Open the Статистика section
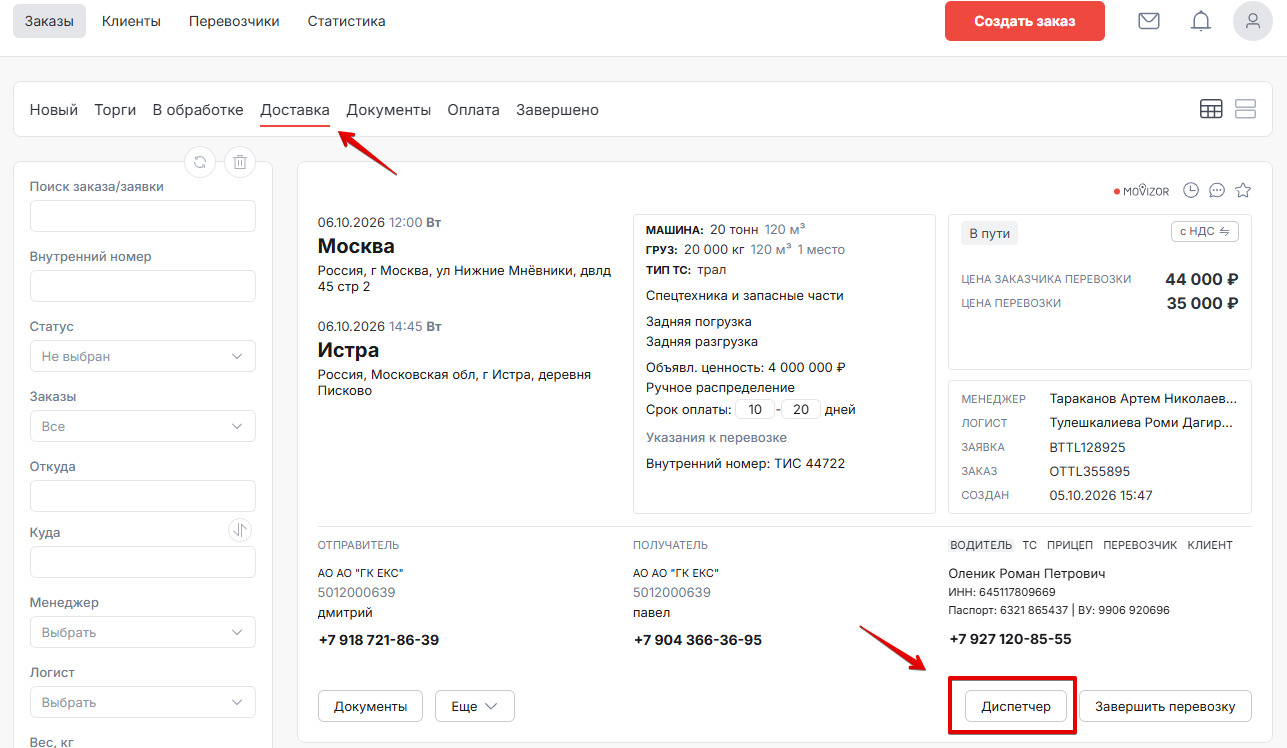 click(x=346, y=21)
